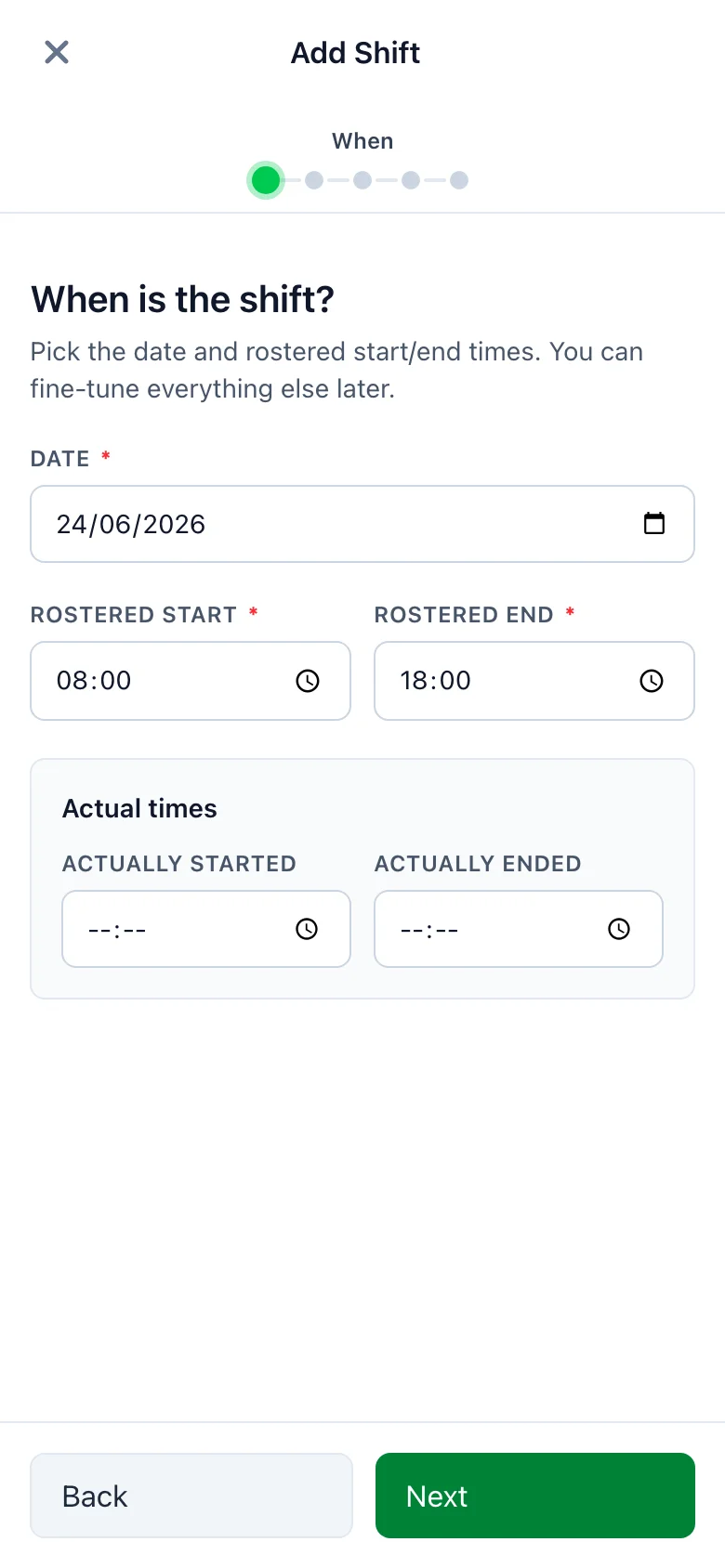Image resolution: width=725 pixels, height=1568 pixels.
Task: Jump to the last step dot
Action: click(x=459, y=180)
